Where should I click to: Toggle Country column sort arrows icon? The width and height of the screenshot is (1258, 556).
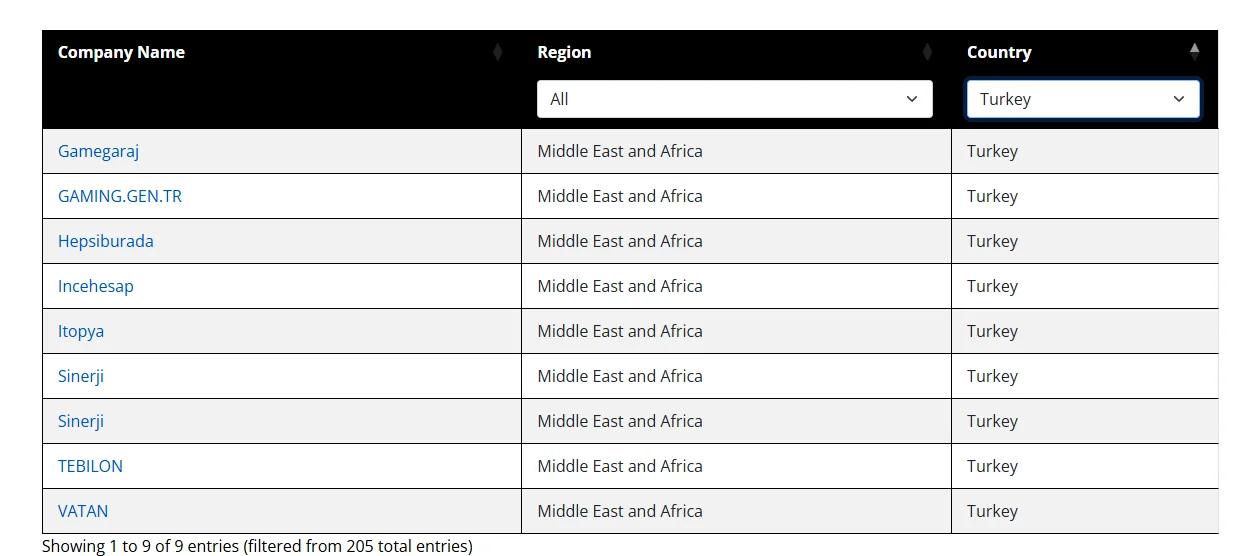1194,52
